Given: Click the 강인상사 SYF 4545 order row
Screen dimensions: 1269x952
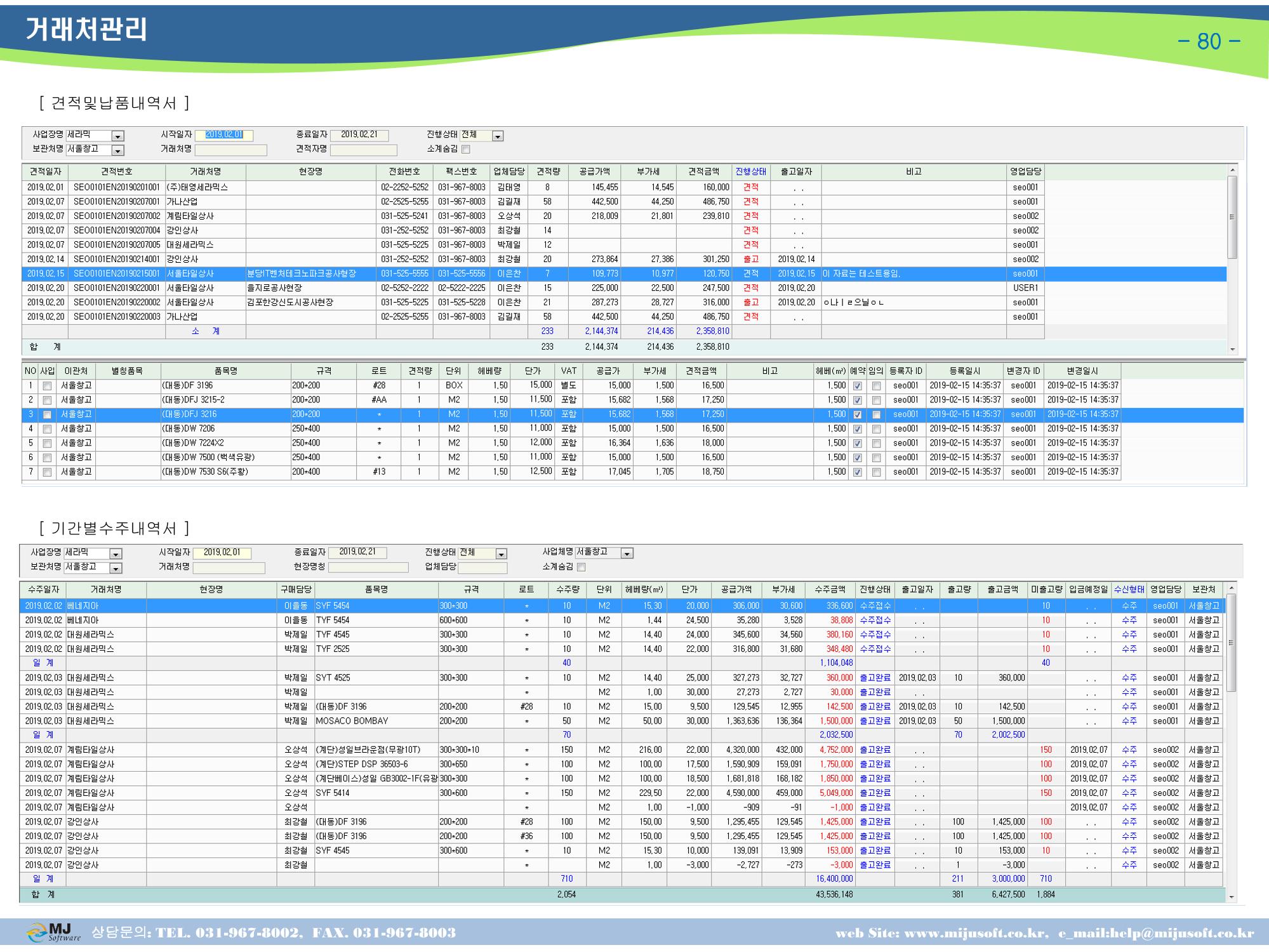Looking at the screenshot, I should [622, 851].
